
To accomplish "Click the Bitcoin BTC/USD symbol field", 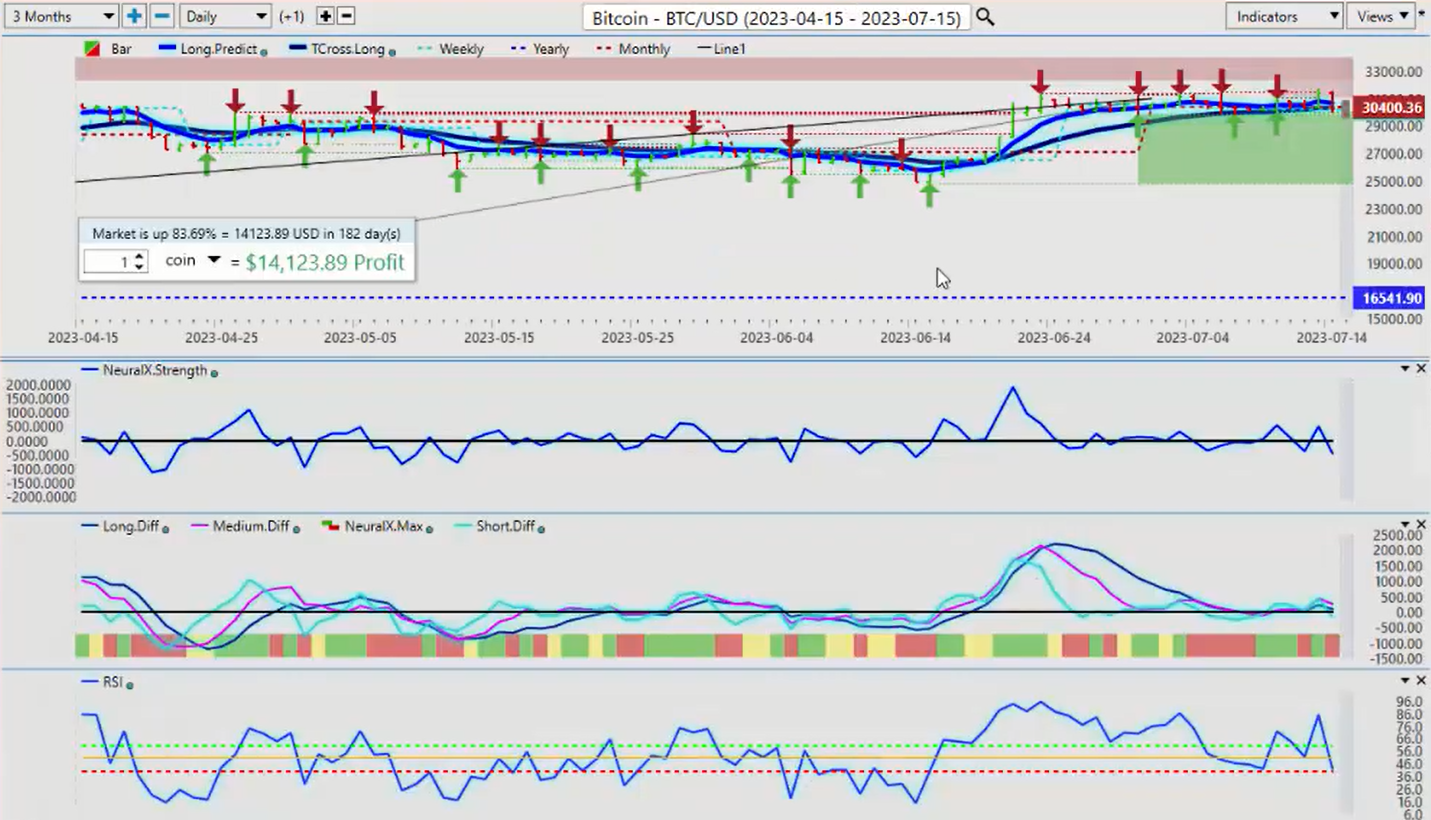I will (776, 18).
